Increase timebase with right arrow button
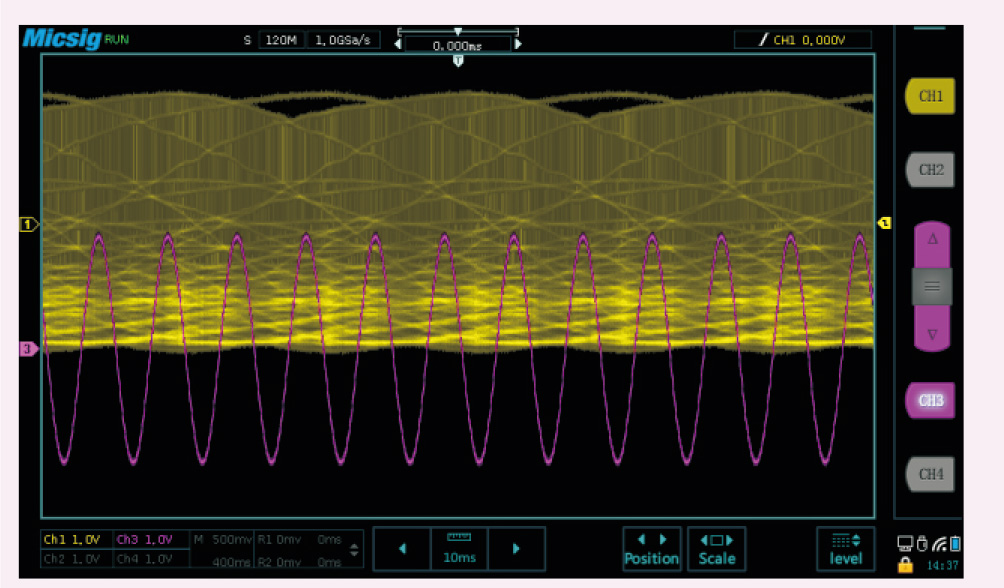Image resolution: width=1004 pixels, height=588 pixels. tap(516, 549)
